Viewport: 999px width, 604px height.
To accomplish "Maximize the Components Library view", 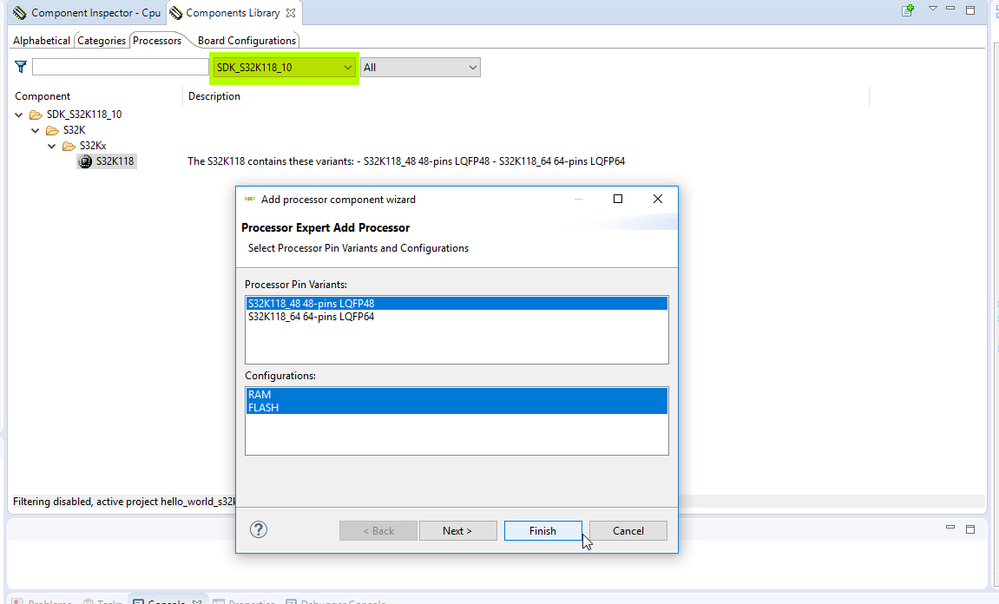I will tap(970, 10).
